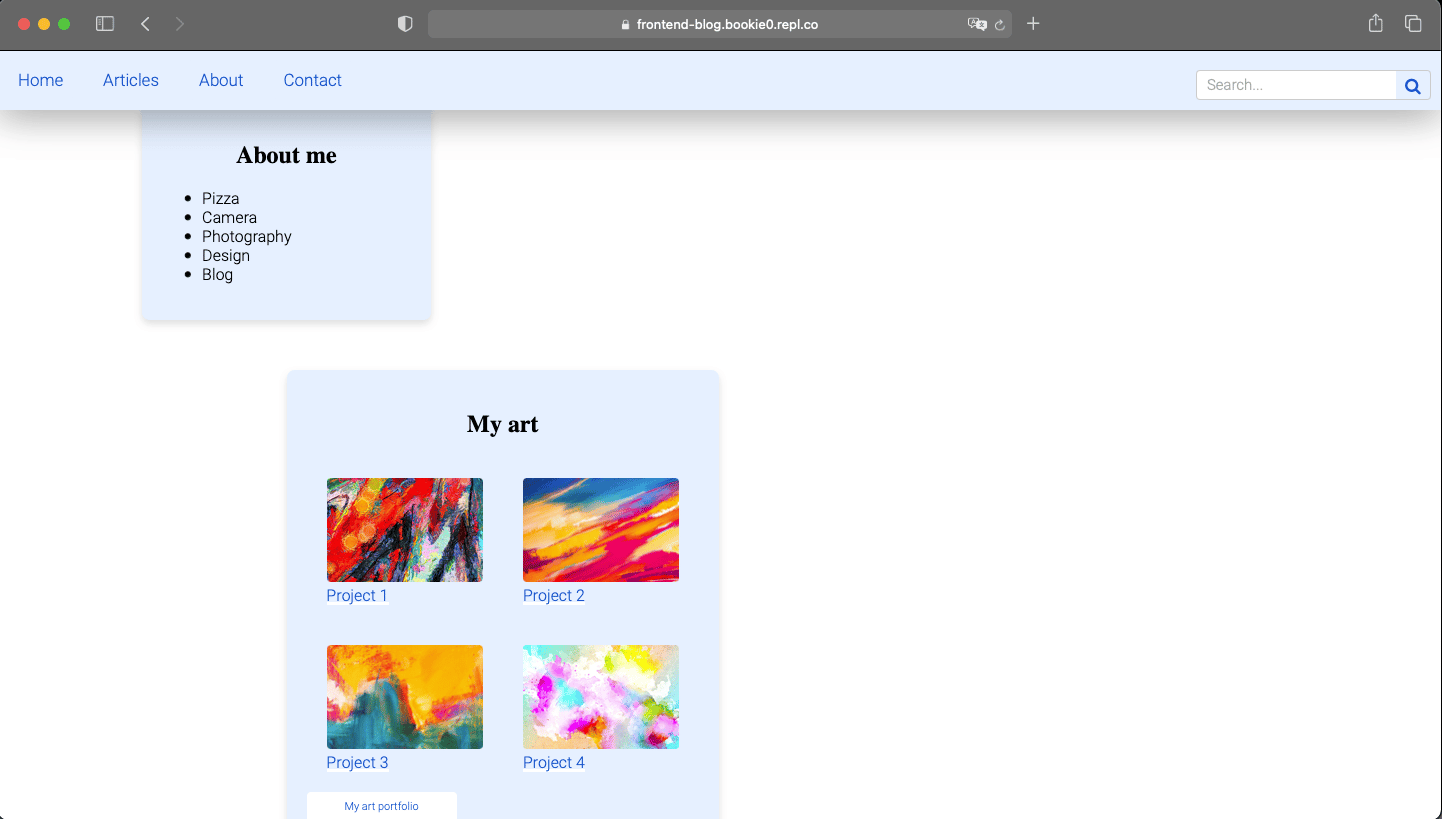Viewport: 1442px width, 819px height.
Task: Open the Articles nav link
Action: pyautogui.click(x=131, y=80)
